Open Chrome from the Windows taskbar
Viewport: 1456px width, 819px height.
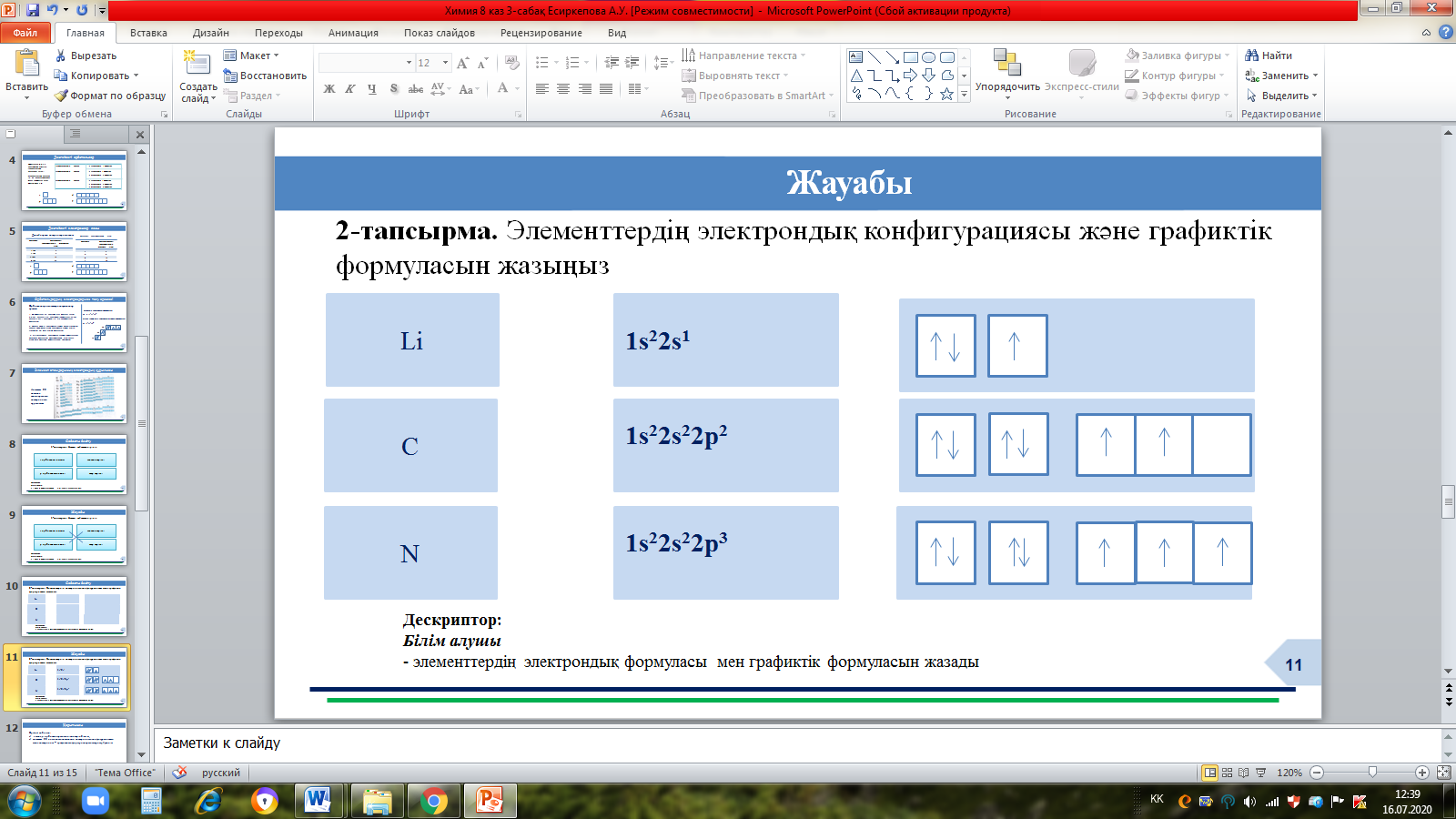coord(434,801)
